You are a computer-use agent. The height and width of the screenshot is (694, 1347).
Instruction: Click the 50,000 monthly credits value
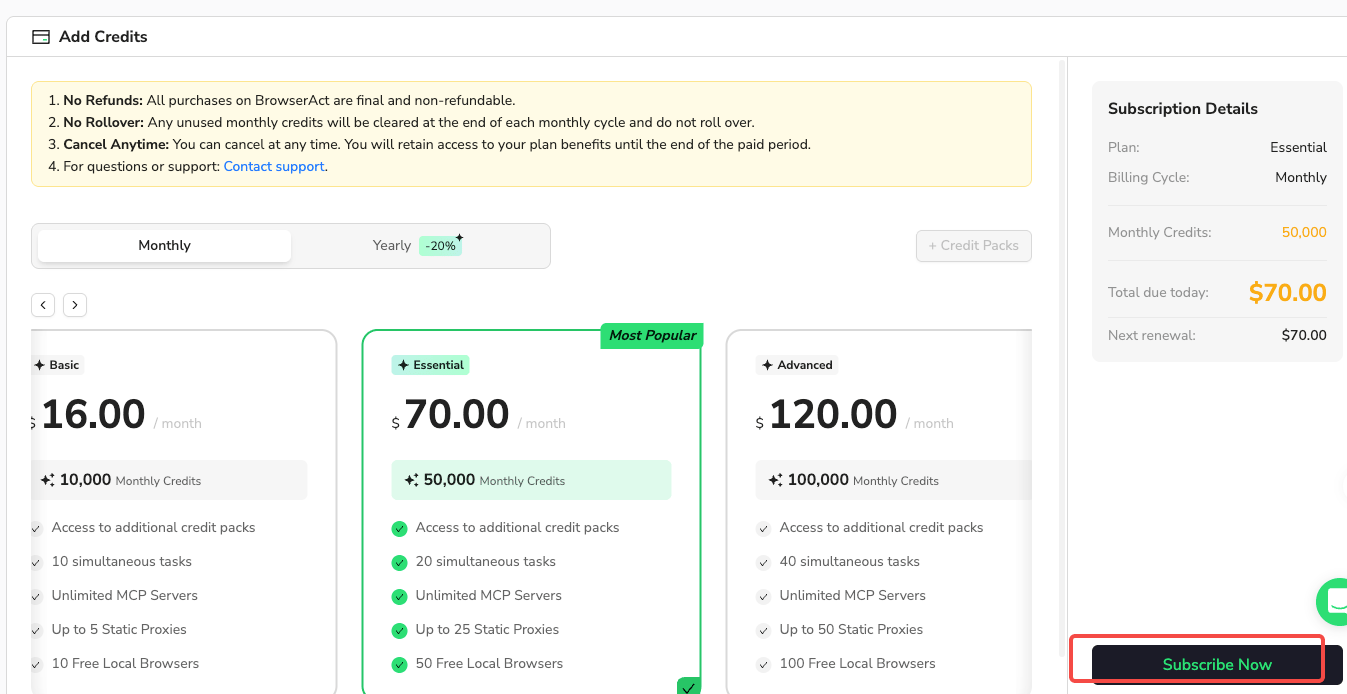tap(1304, 233)
